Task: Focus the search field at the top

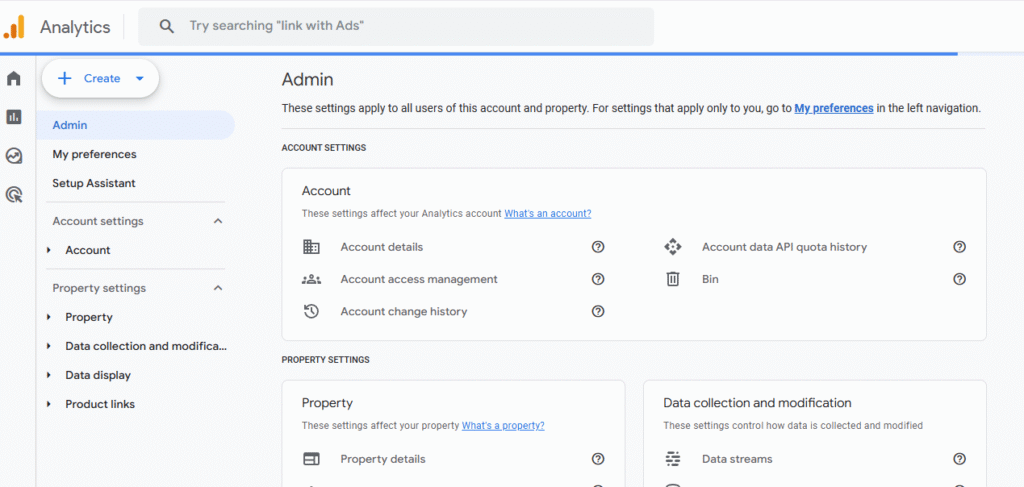Action: (x=396, y=27)
